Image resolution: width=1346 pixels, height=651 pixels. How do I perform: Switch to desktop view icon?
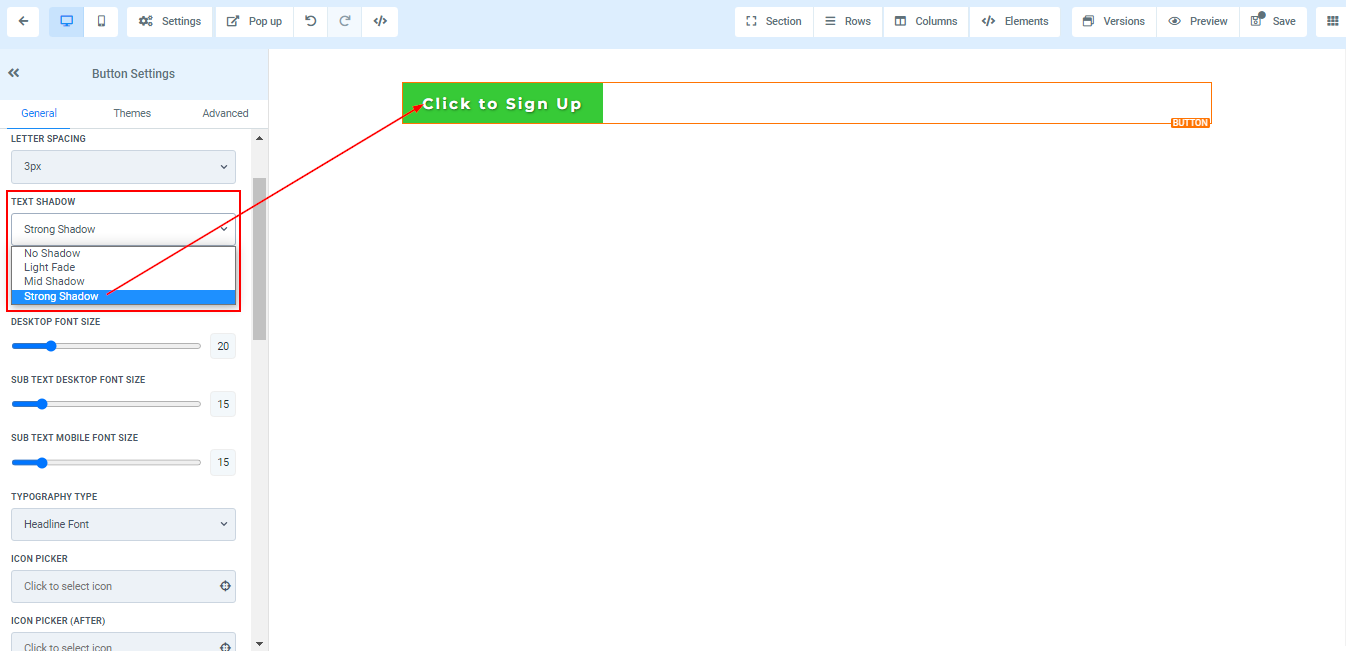[x=67, y=21]
